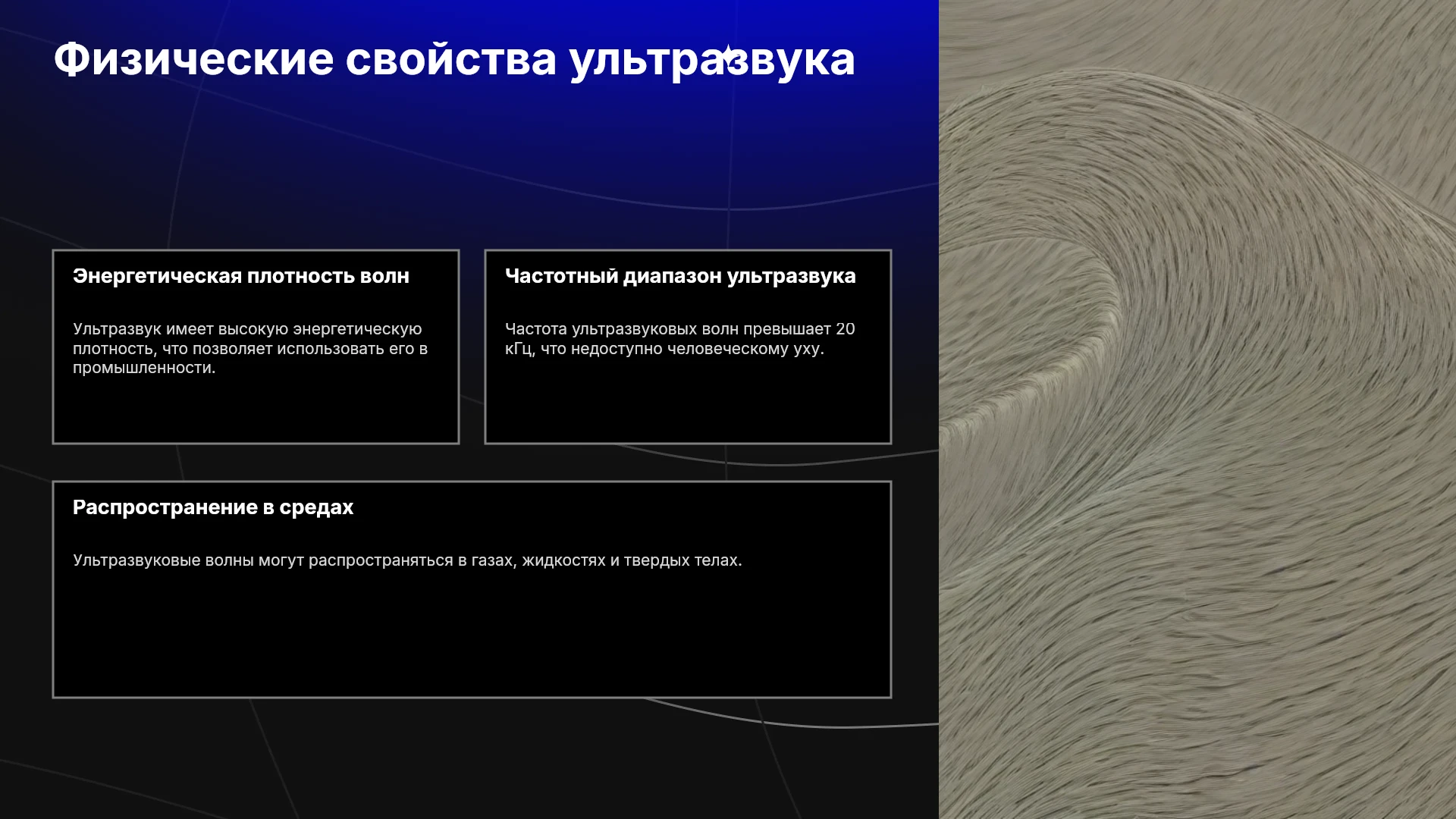Click the word "промышленности" in the first card
The image size is (1456, 819).
click(x=143, y=368)
